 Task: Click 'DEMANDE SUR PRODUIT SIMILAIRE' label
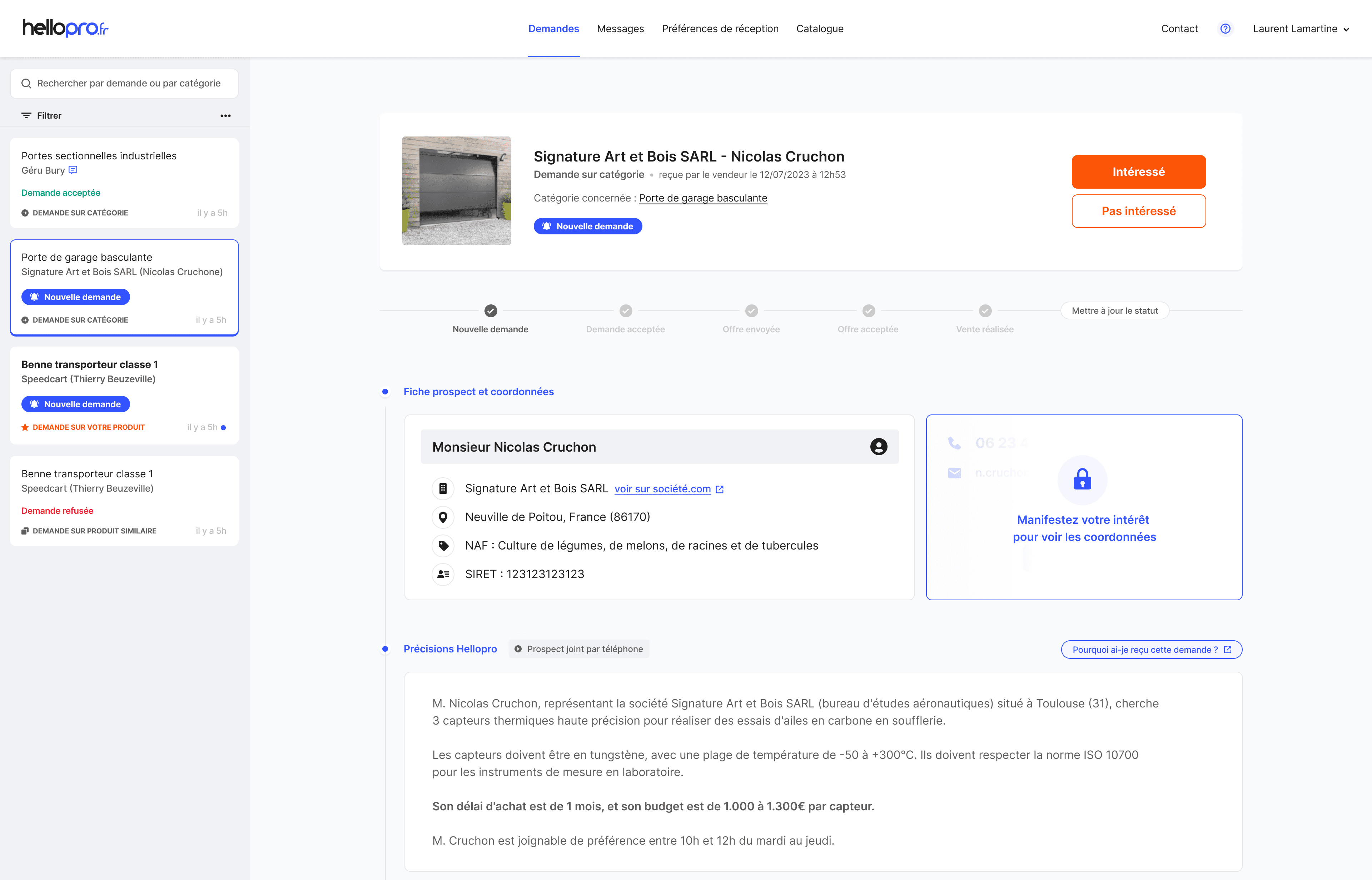(94, 531)
